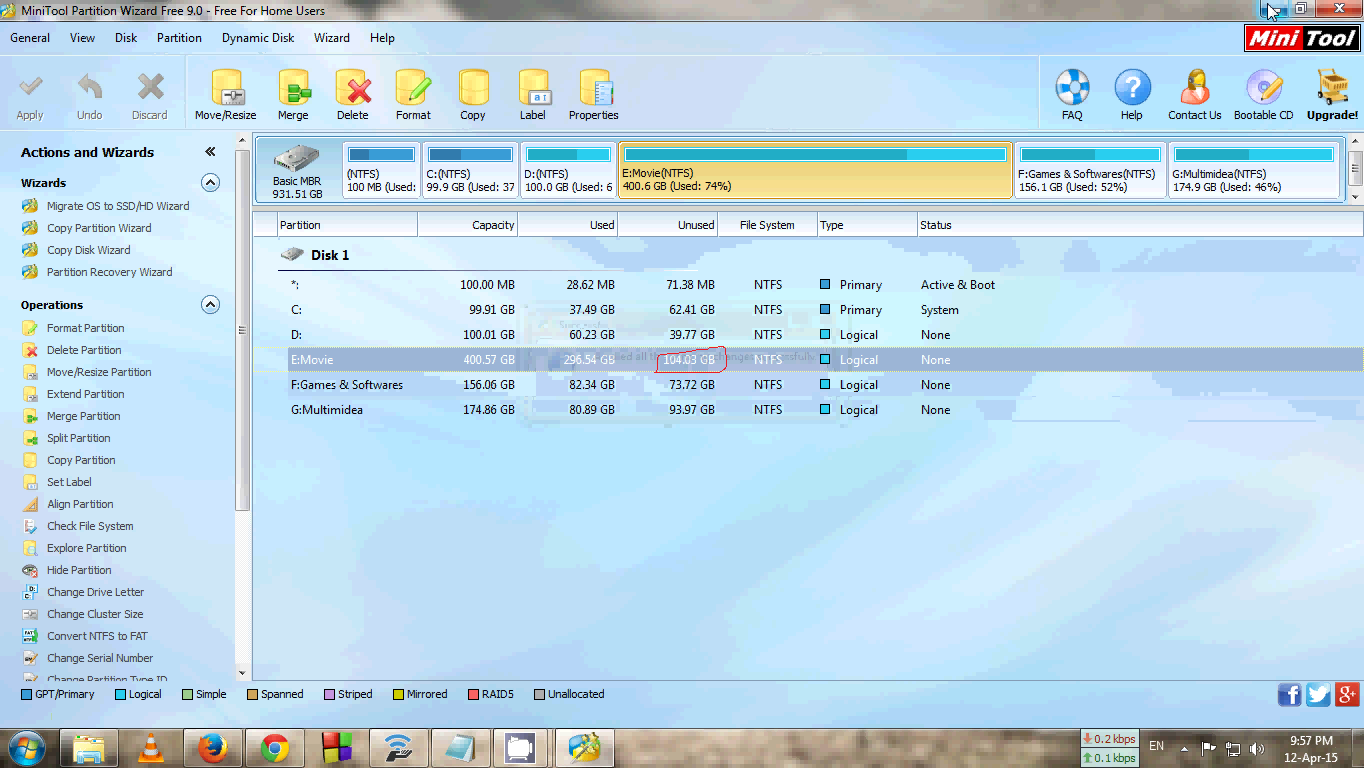Open Firefox from the taskbar
The image size is (1364, 768).
point(213,748)
